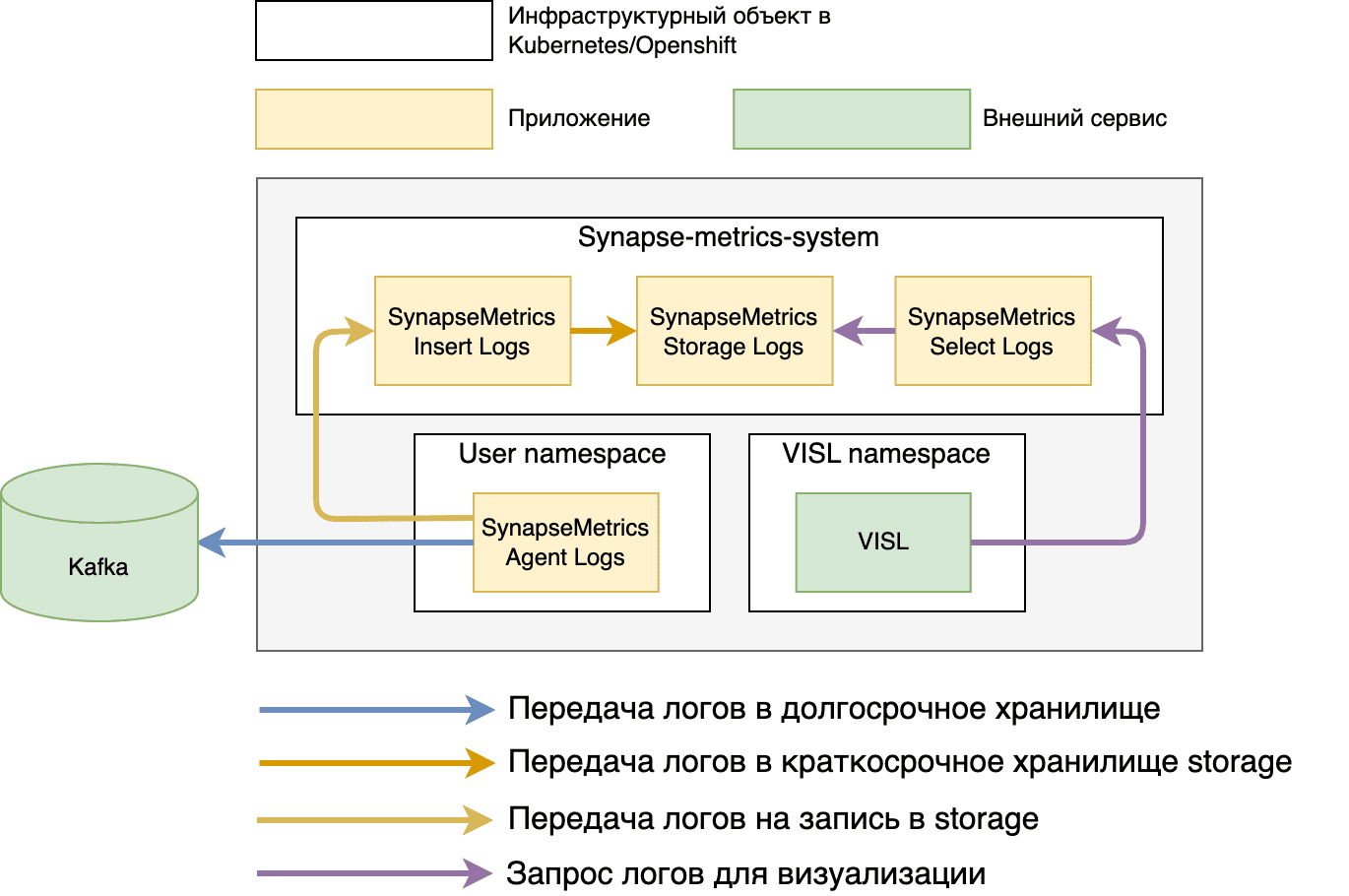Click the Synapse-metrics-system container title

click(x=730, y=236)
